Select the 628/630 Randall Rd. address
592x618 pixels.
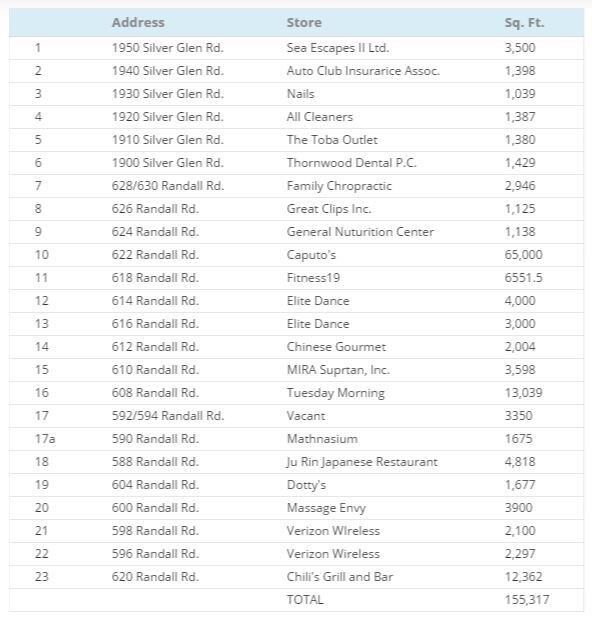tap(168, 186)
